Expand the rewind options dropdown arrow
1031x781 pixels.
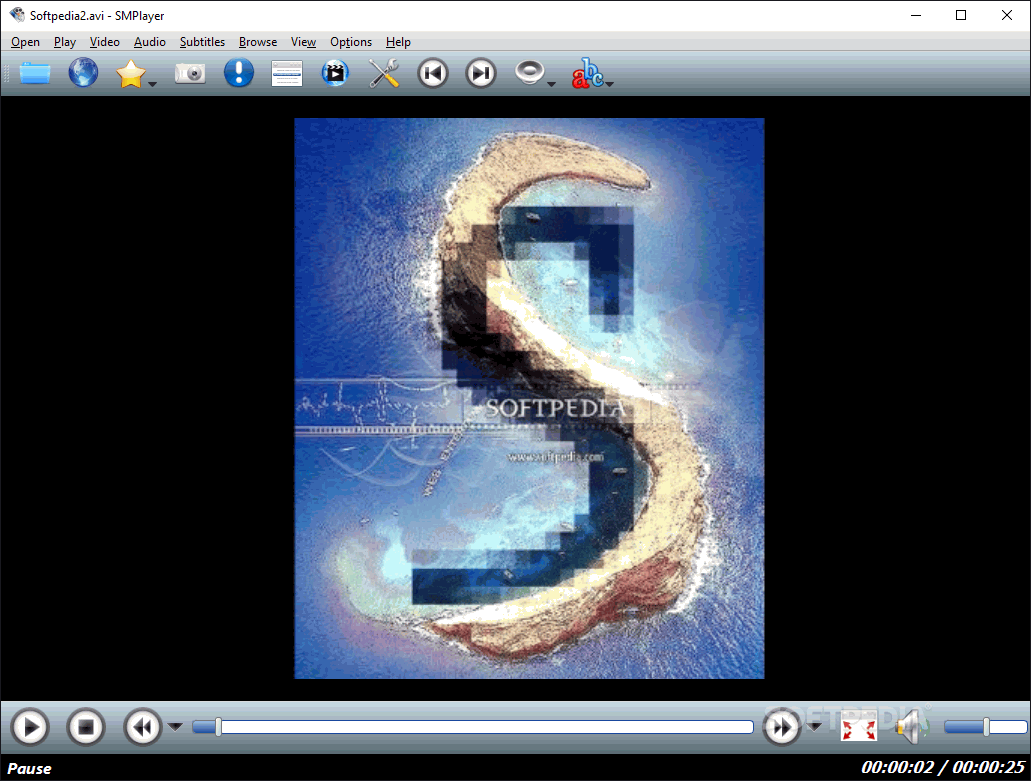click(x=175, y=726)
